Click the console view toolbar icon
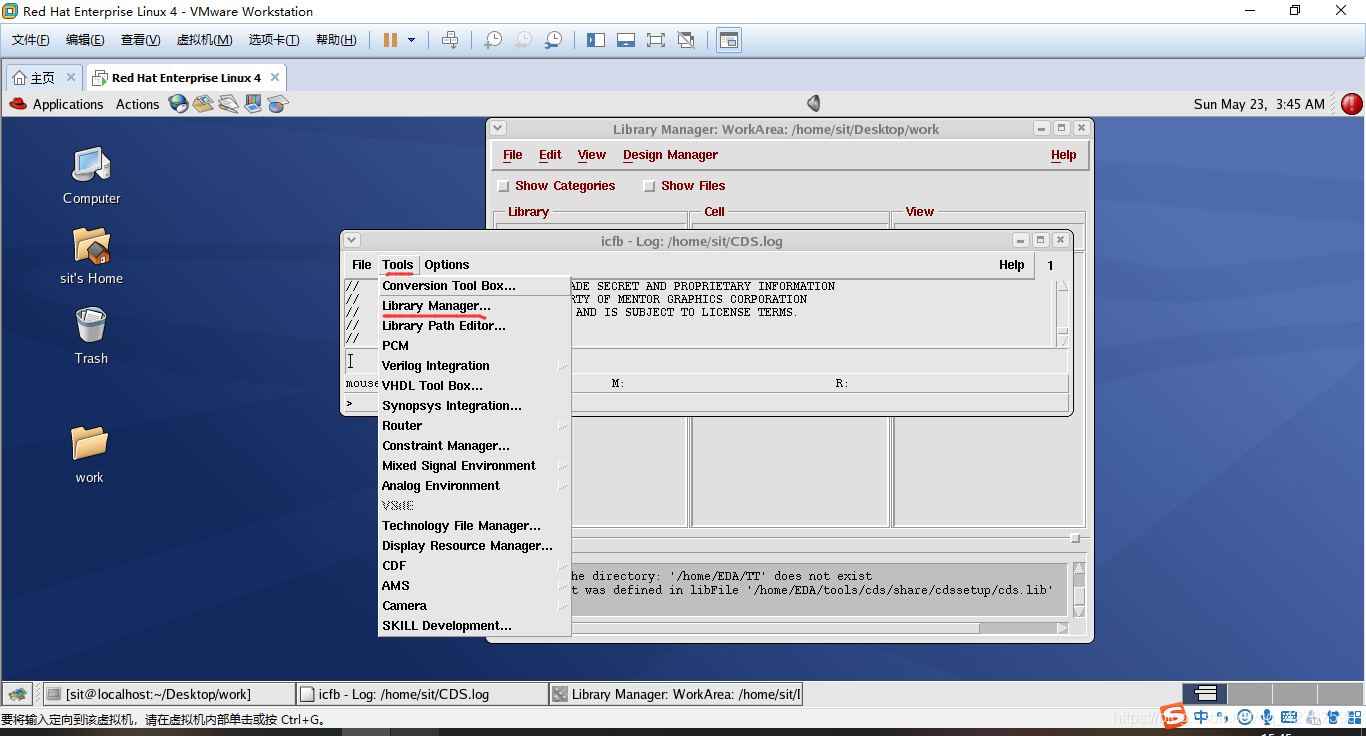This screenshot has height=736, width=1366. click(x=729, y=40)
